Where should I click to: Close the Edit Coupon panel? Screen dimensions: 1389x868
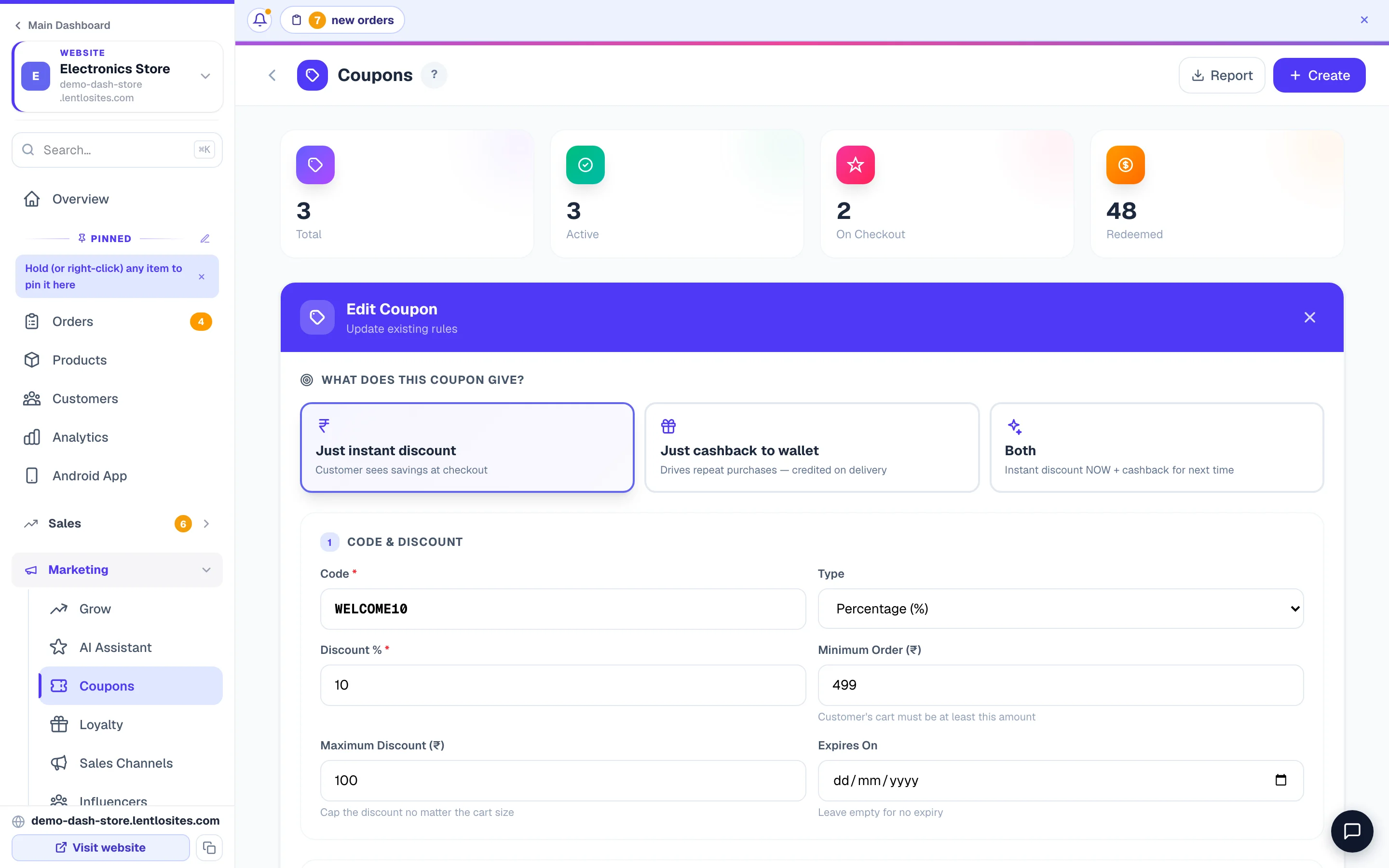click(1309, 317)
